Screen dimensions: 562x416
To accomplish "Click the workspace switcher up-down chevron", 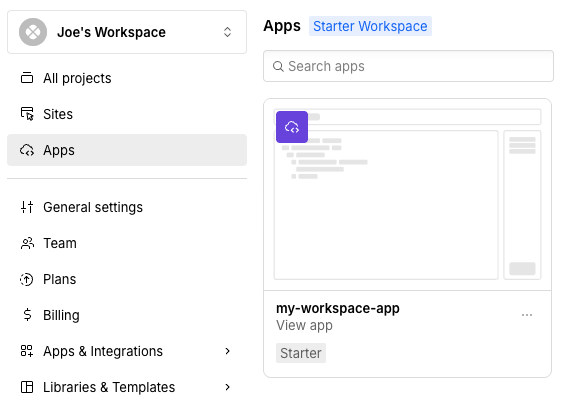I will [227, 32].
